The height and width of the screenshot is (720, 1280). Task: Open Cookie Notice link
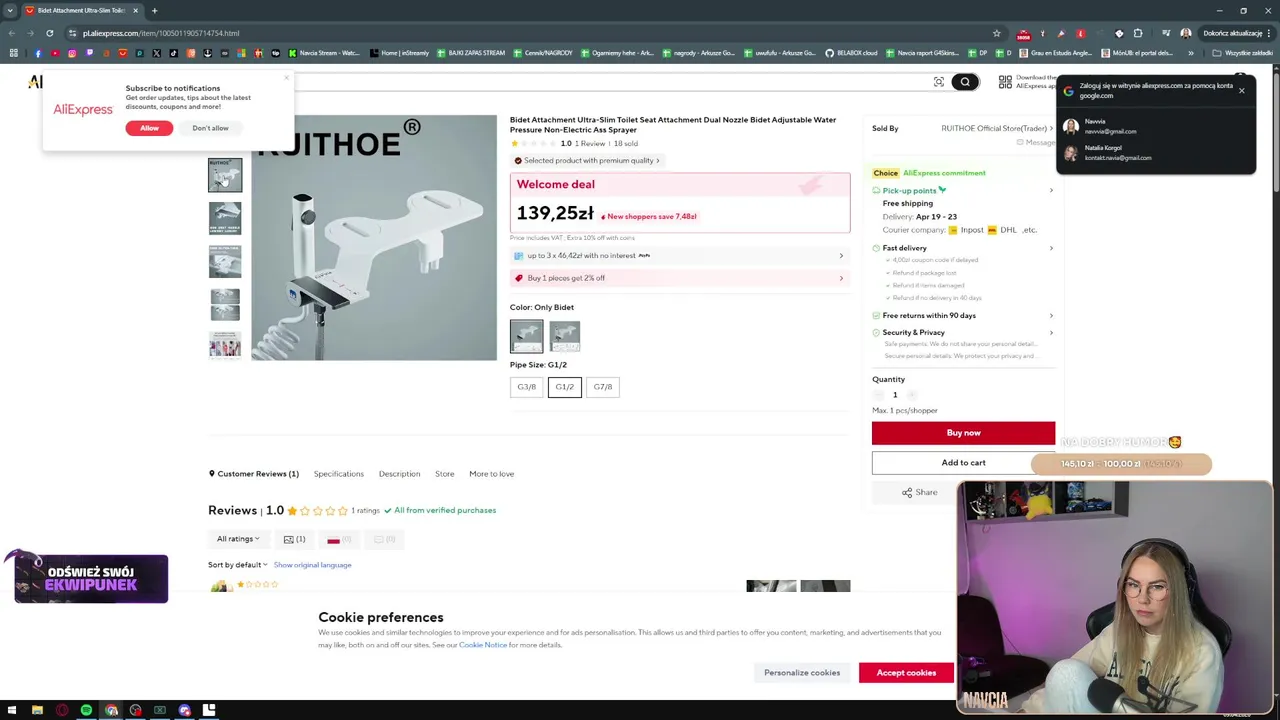coord(483,645)
